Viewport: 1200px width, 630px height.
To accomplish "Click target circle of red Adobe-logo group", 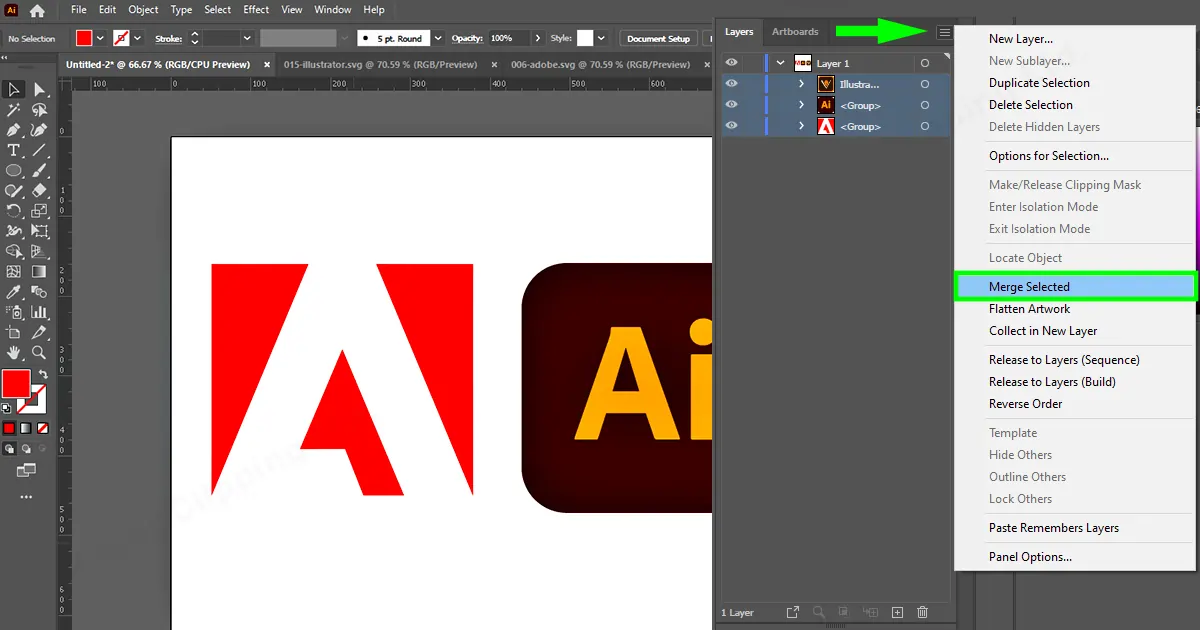I will (925, 126).
